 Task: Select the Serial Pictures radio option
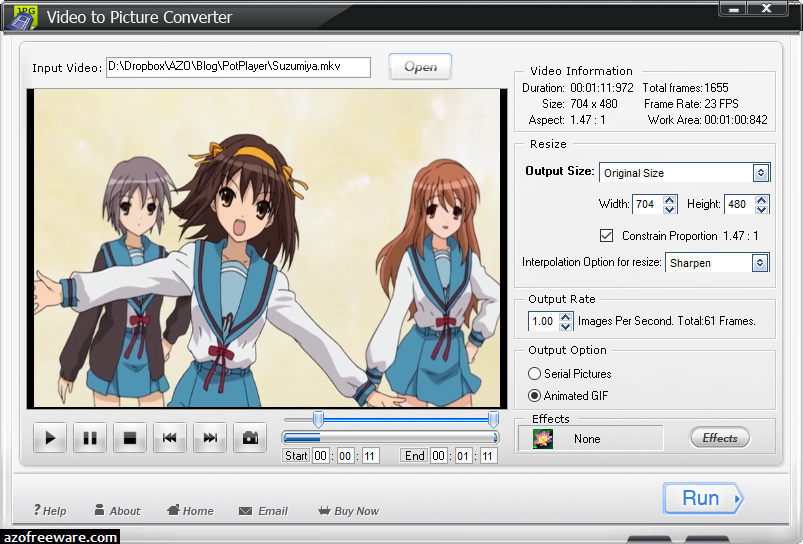point(534,373)
